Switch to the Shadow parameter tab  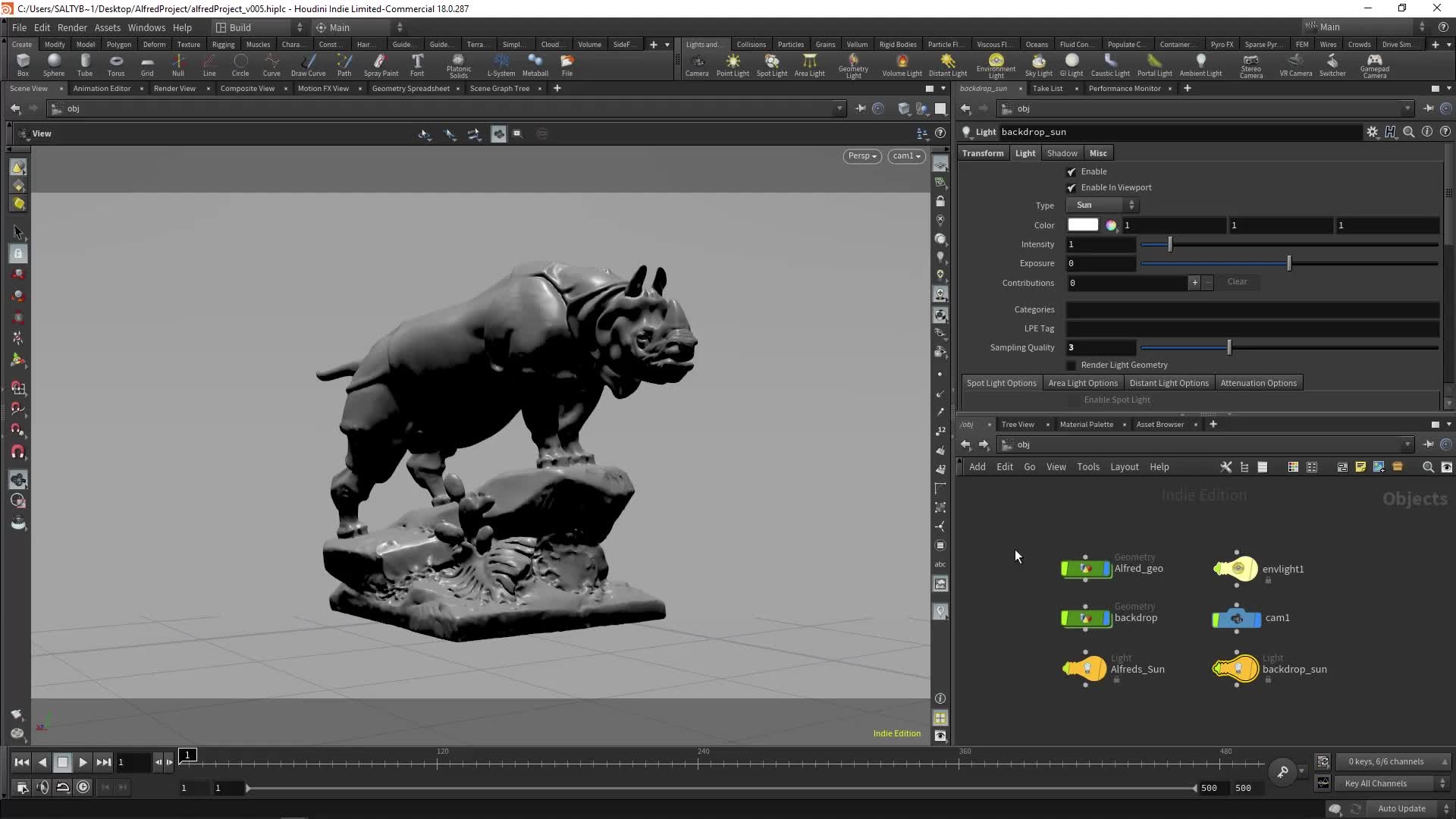point(1062,153)
